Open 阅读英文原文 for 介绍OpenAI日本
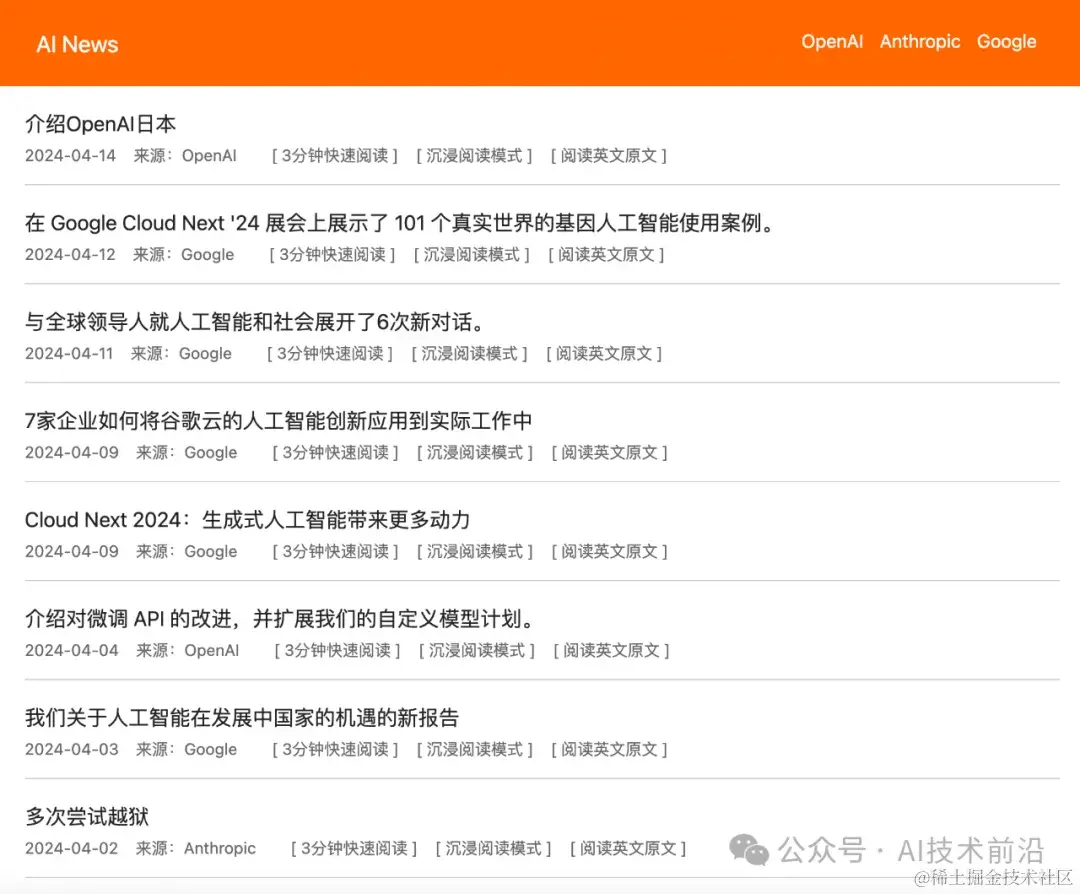This screenshot has height=894, width=1080. point(608,156)
